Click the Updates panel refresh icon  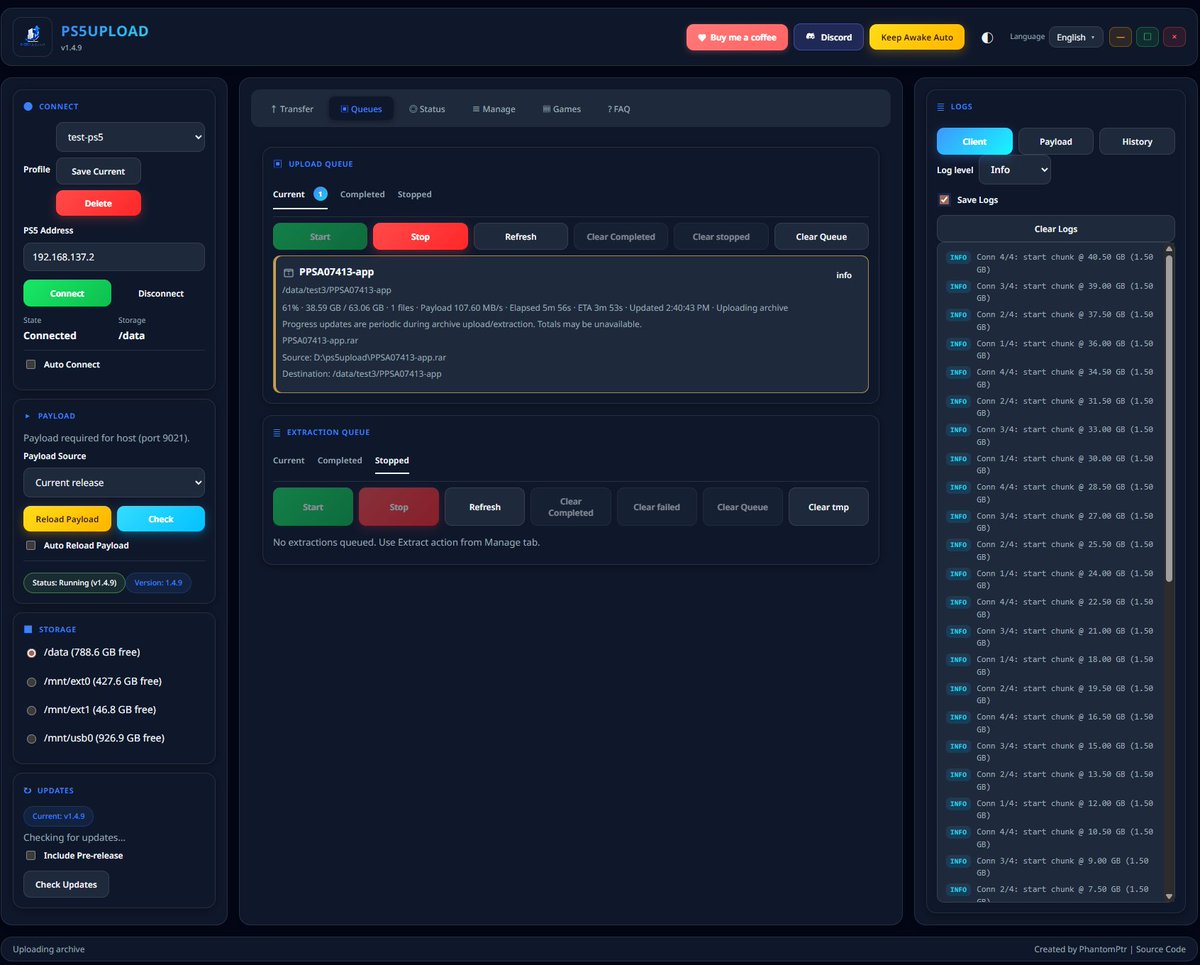28,790
